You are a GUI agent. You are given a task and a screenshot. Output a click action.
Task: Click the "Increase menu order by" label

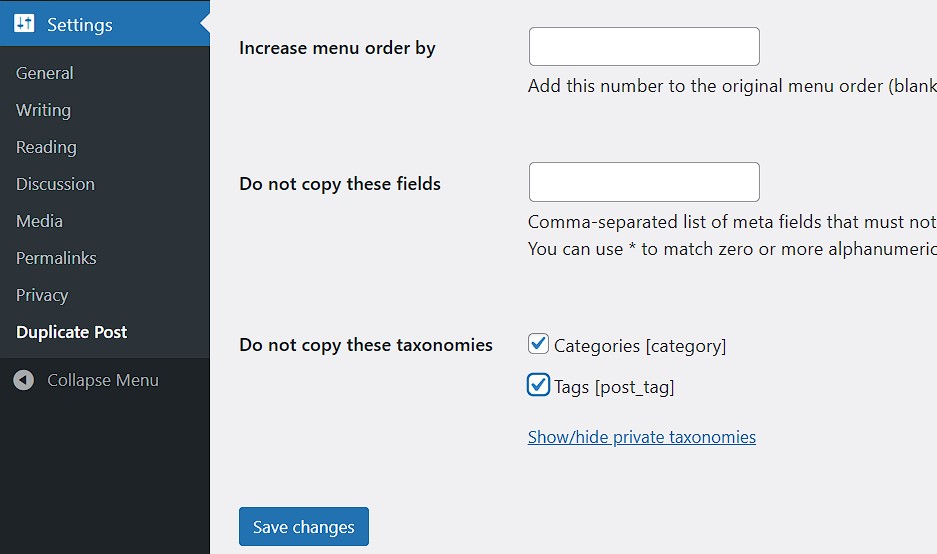(337, 48)
